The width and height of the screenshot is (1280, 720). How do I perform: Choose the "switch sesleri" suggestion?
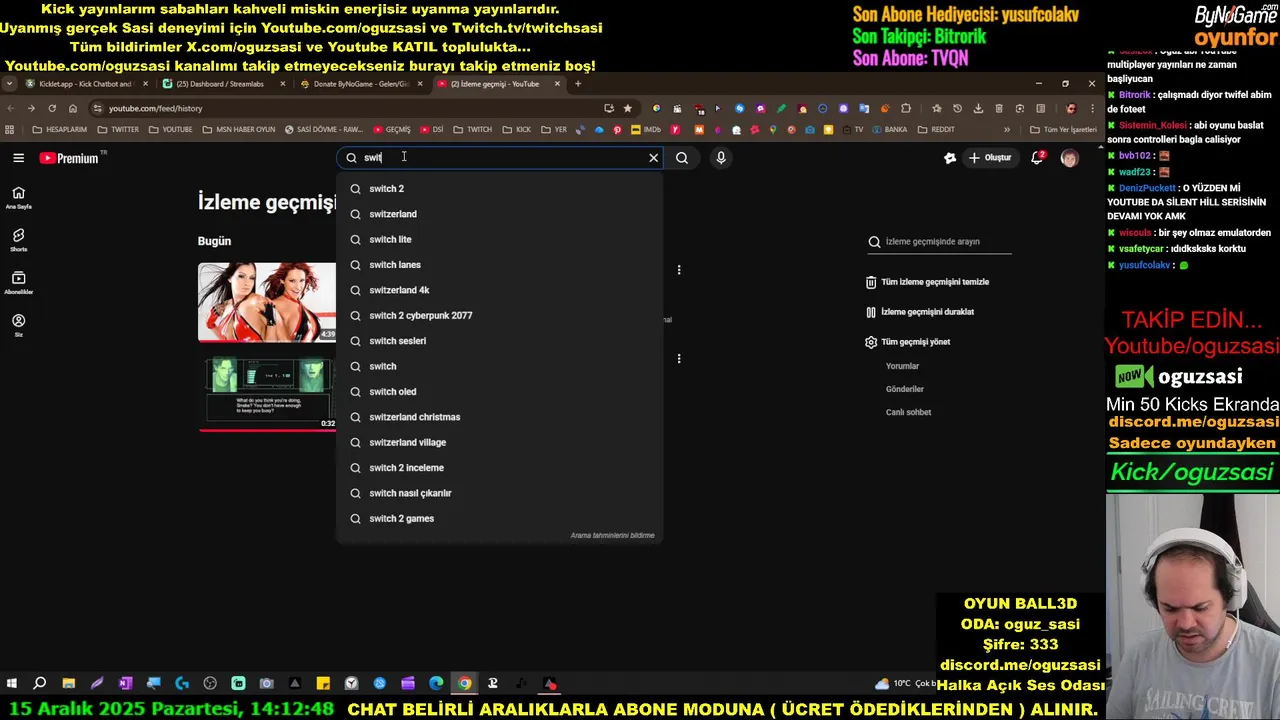(500, 341)
